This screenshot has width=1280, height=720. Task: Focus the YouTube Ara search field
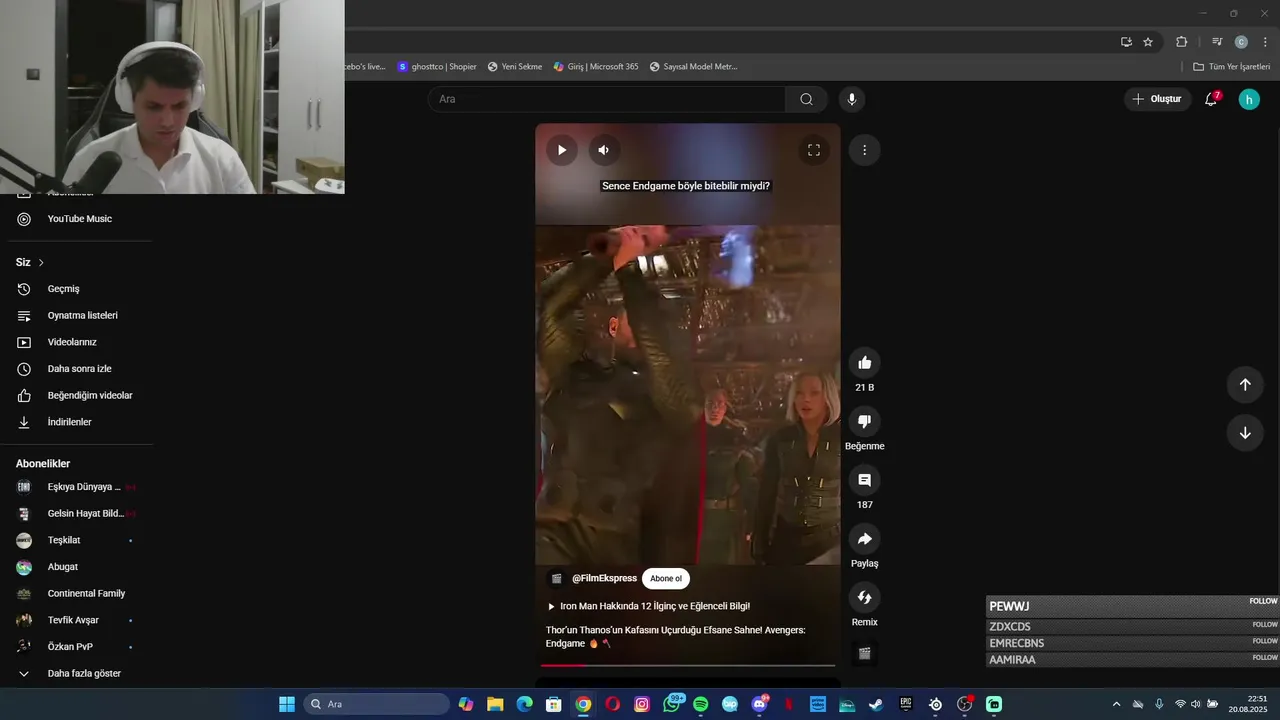pos(607,99)
